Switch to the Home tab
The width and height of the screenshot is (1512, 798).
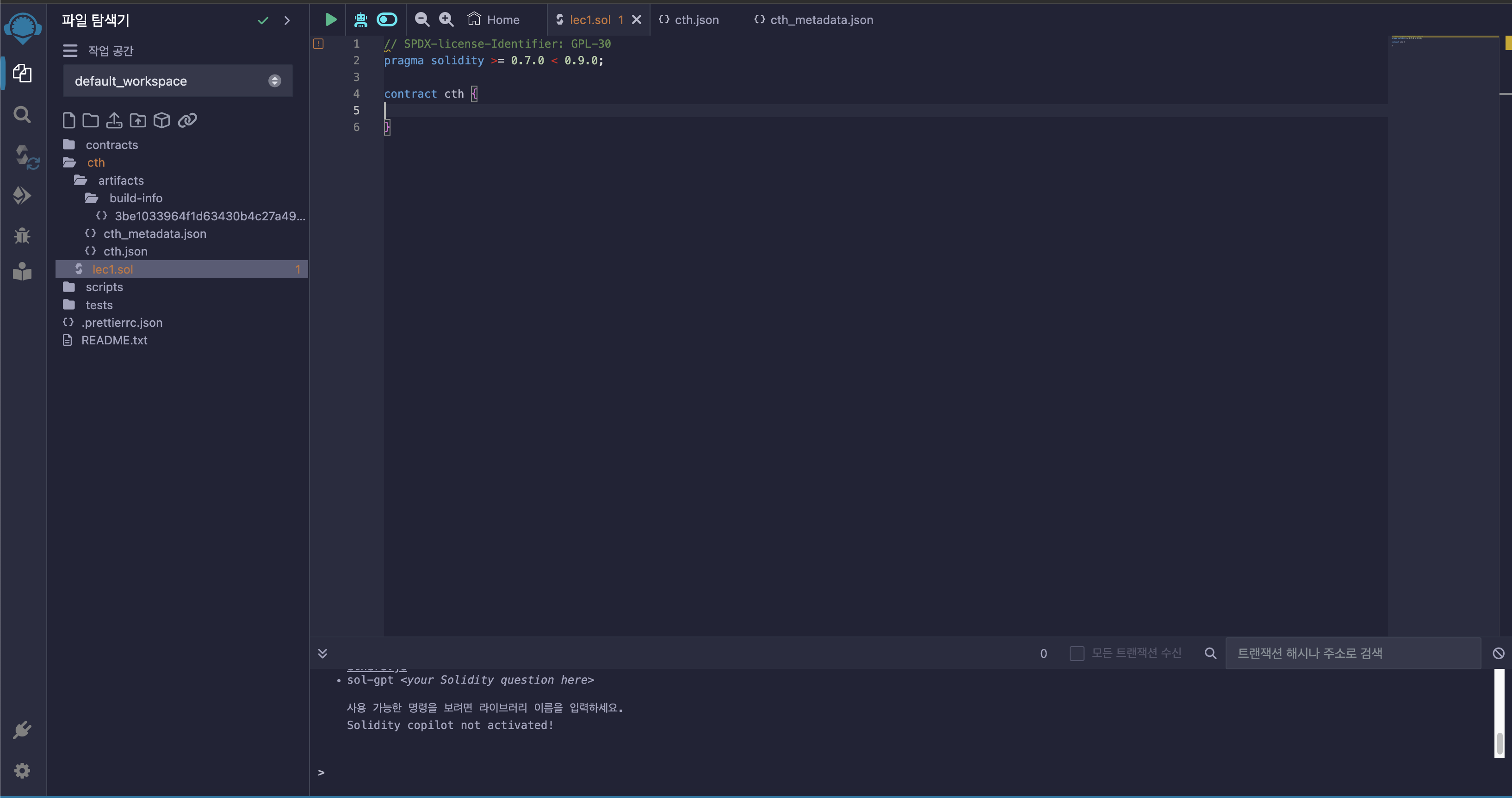pyautogui.click(x=494, y=19)
